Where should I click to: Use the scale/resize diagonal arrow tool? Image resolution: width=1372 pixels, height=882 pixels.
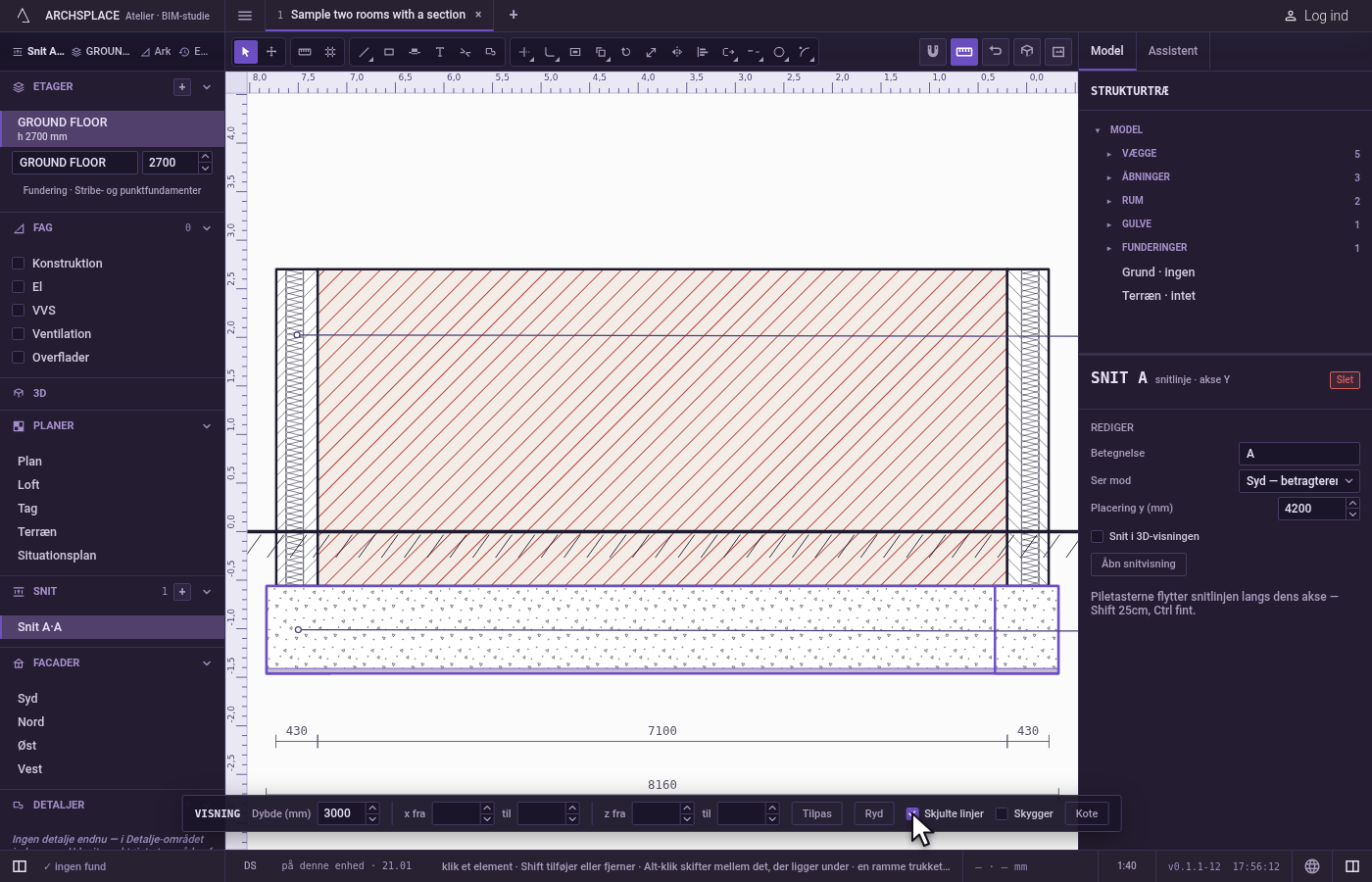coord(652,52)
